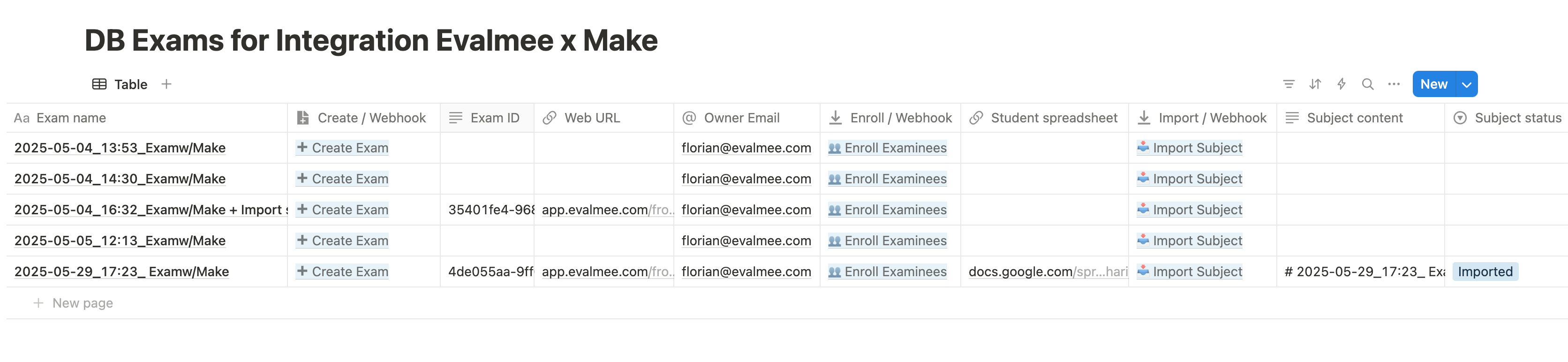Open the filter icon in toolbar
Viewport: 1568px width, 362px height.
point(1288,84)
